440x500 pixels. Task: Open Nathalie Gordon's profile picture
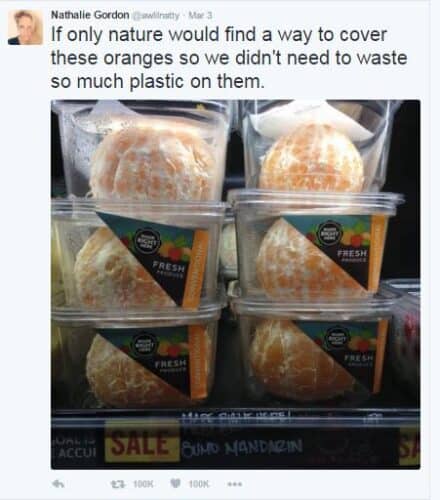(25, 27)
